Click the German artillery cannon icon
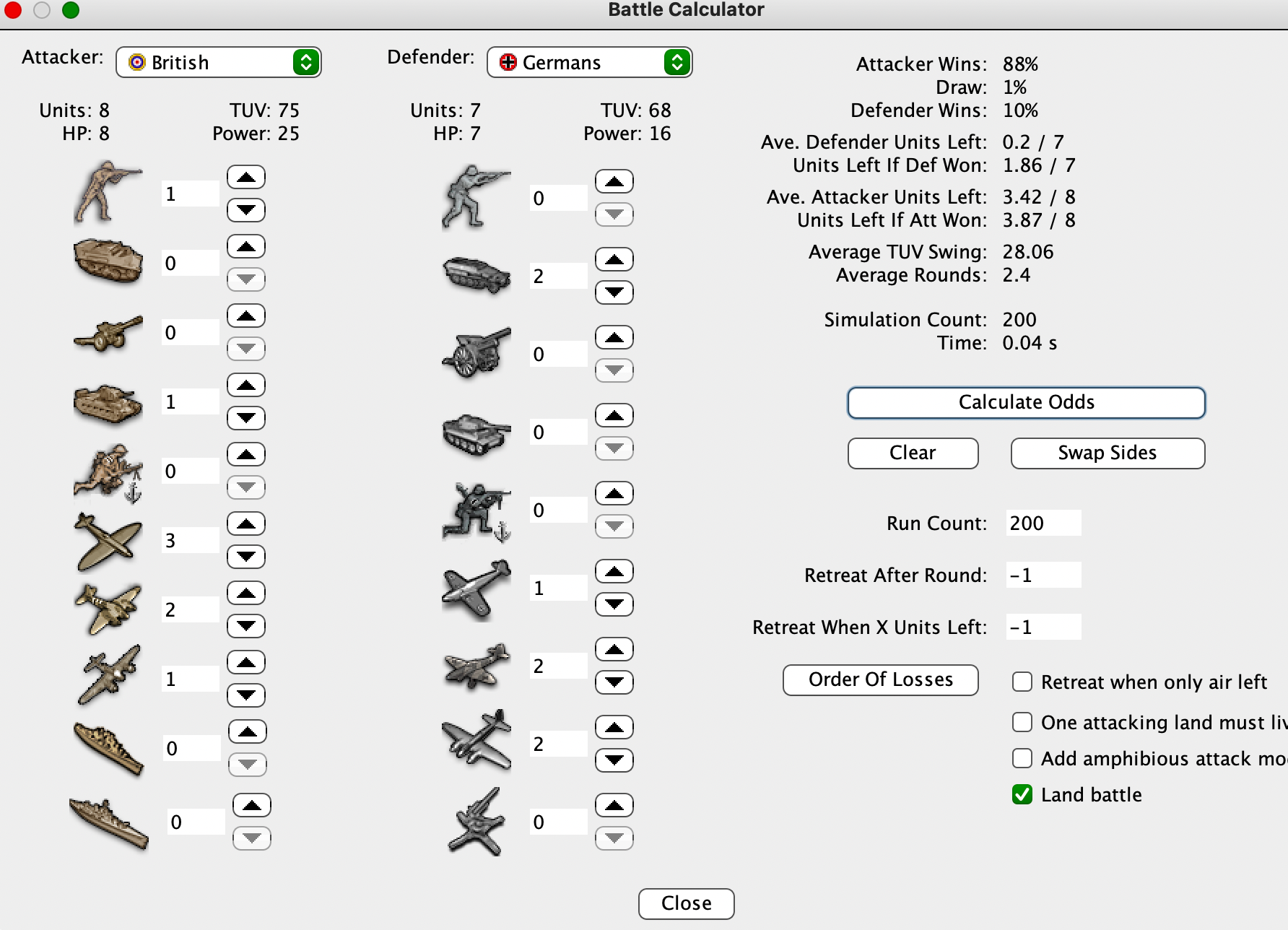1288x930 pixels. click(x=477, y=352)
